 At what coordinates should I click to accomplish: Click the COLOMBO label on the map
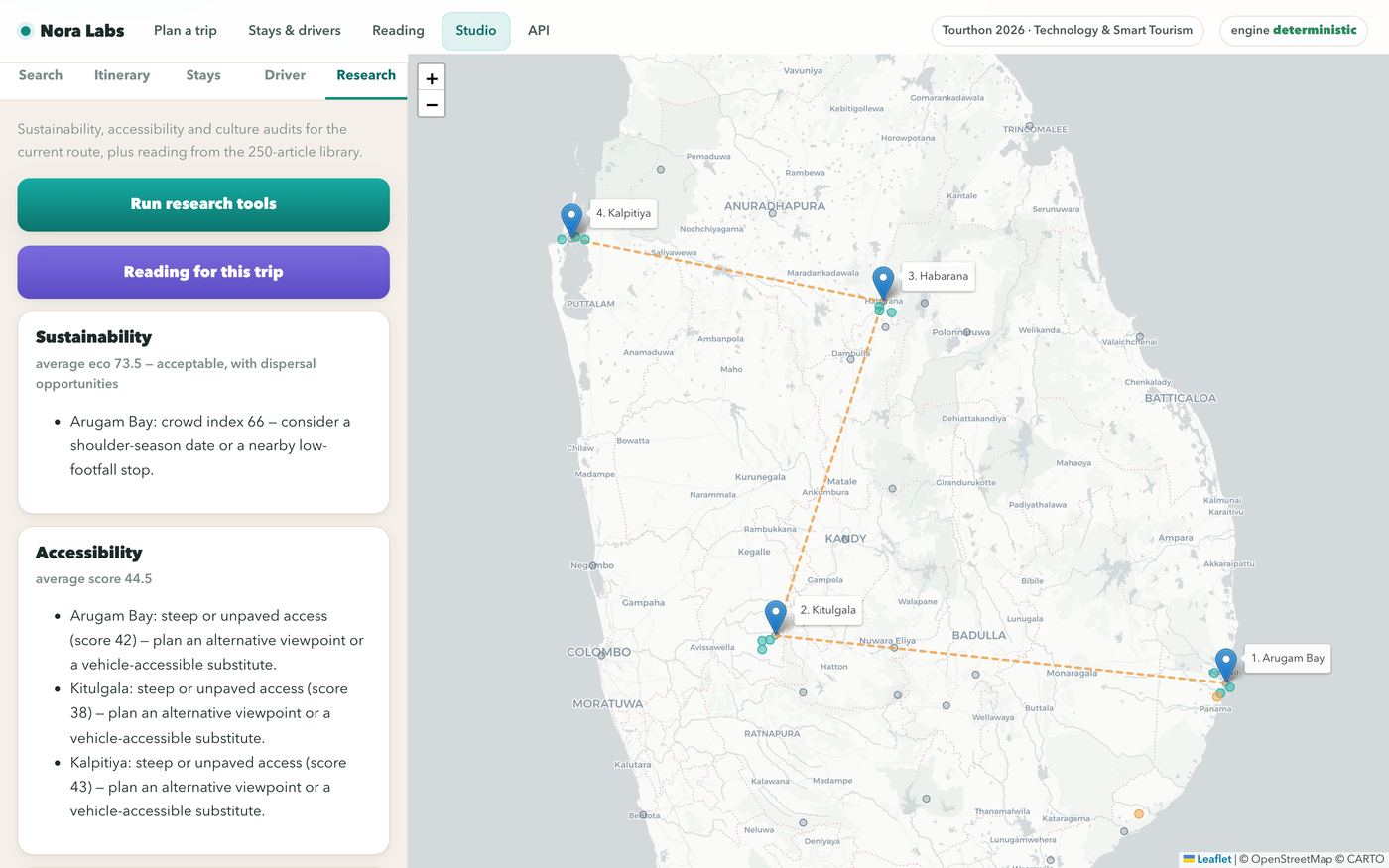[598, 652]
